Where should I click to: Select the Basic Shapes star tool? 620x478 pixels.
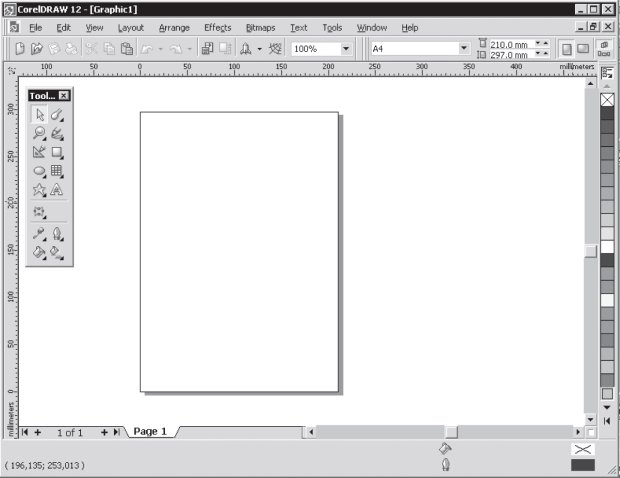click(x=39, y=190)
